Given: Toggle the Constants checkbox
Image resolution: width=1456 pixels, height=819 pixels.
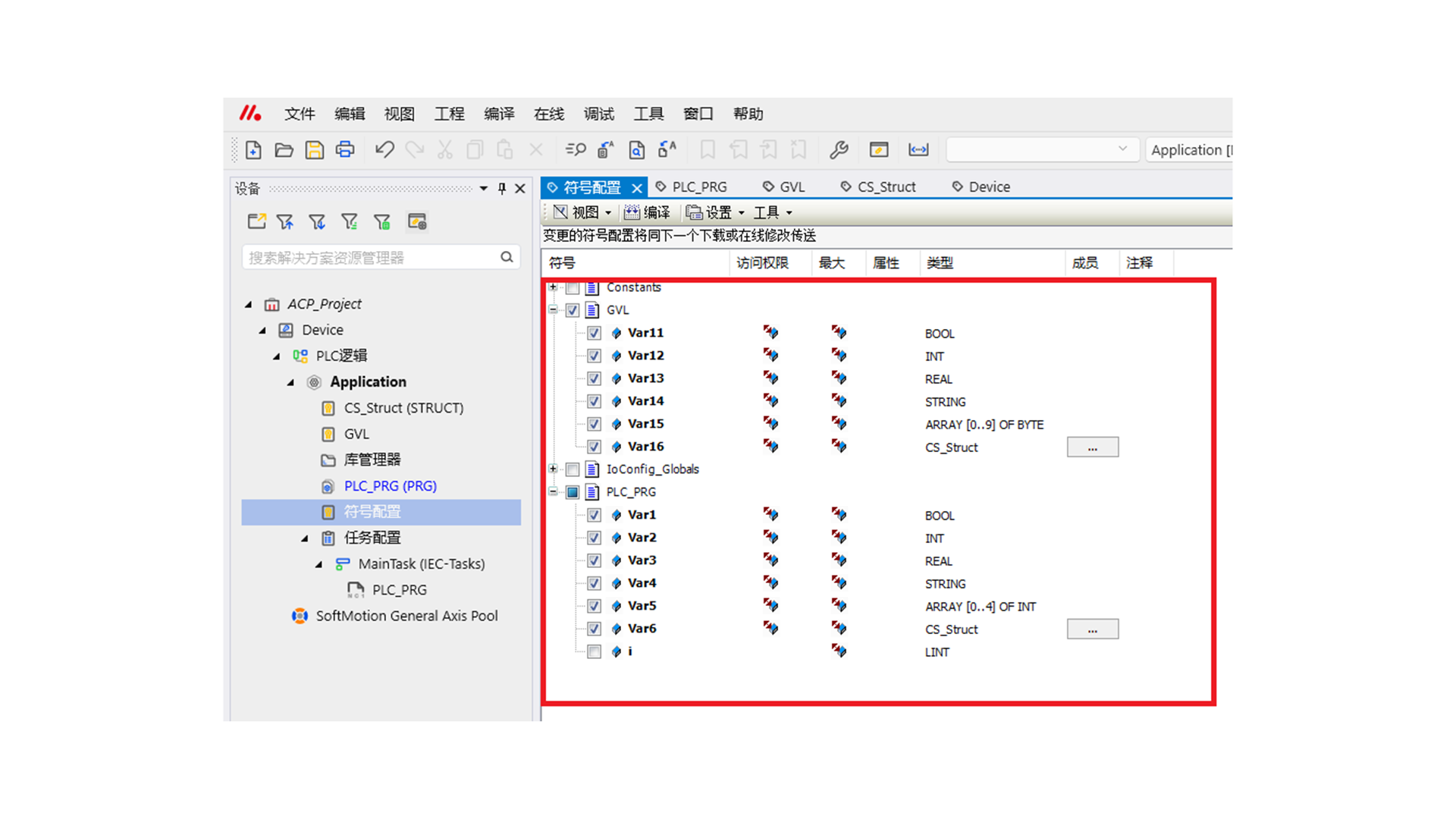Looking at the screenshot, I should point(573,287).
